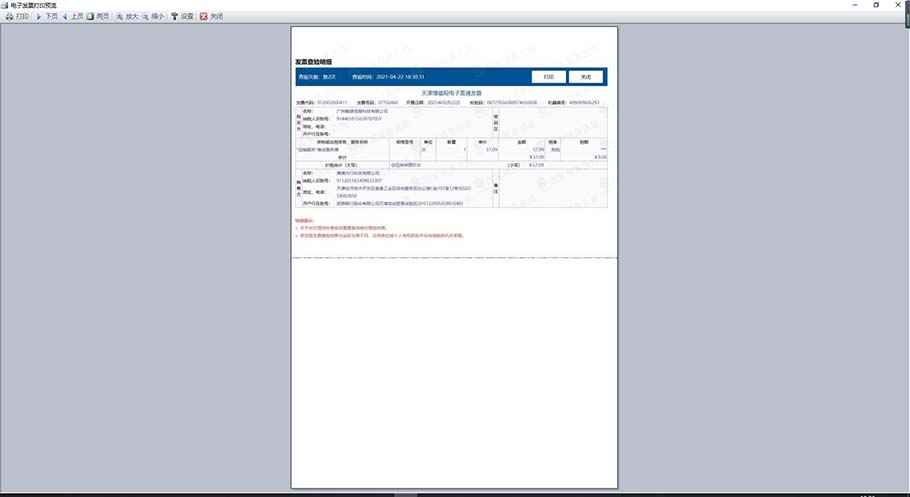Screen dimensions: 910x497
Task: Go to previous page (上页)
Action: click(x=71, y=17)
